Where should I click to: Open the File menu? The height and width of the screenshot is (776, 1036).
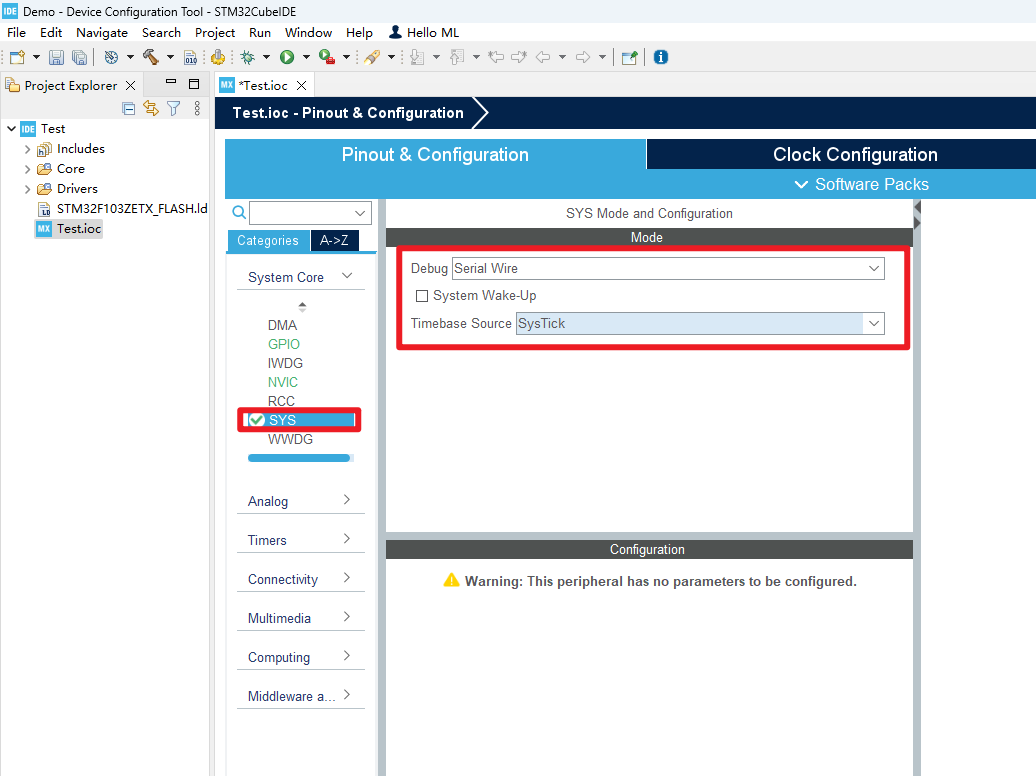pyautogui.click(x=17, y=32)
